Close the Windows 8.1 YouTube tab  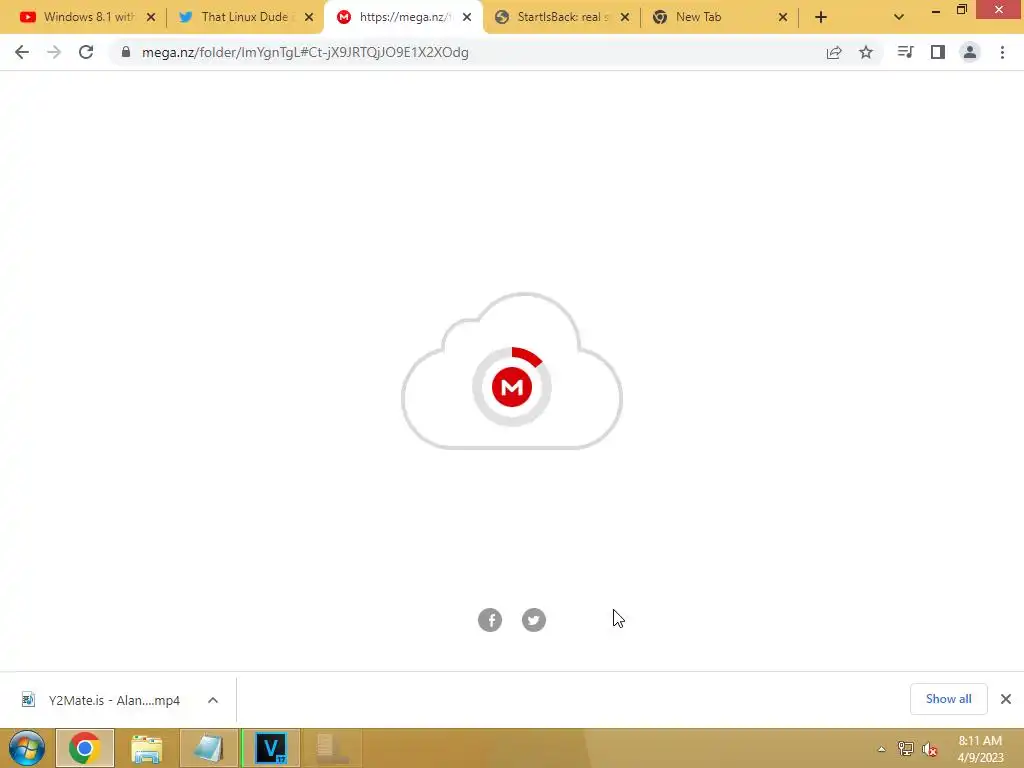pos(151,18)
